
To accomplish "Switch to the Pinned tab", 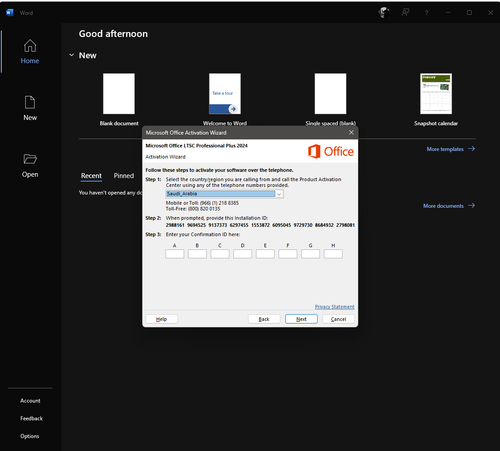I will pyautogui.click(x=124, y=176).
